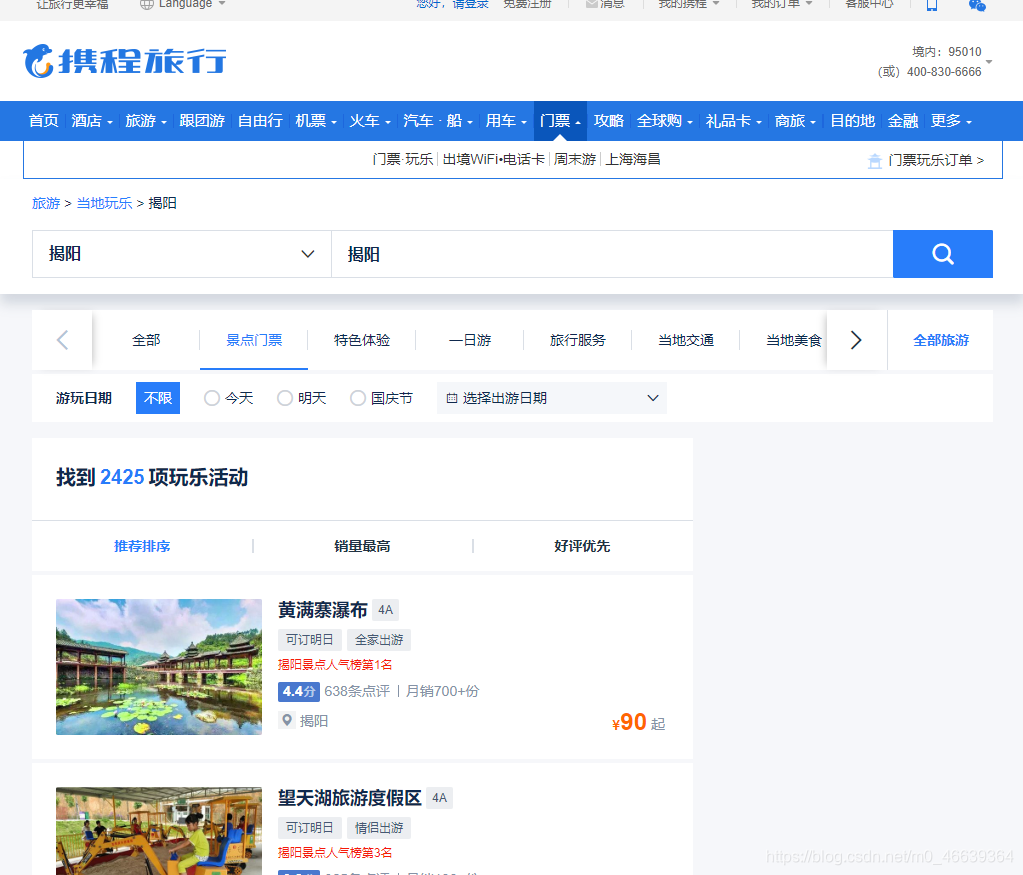Click the 黄满寨瀑布 attraction title
Image resolution: width=1023 pixels, height=875 pixels.
click(x=323, y=609)
